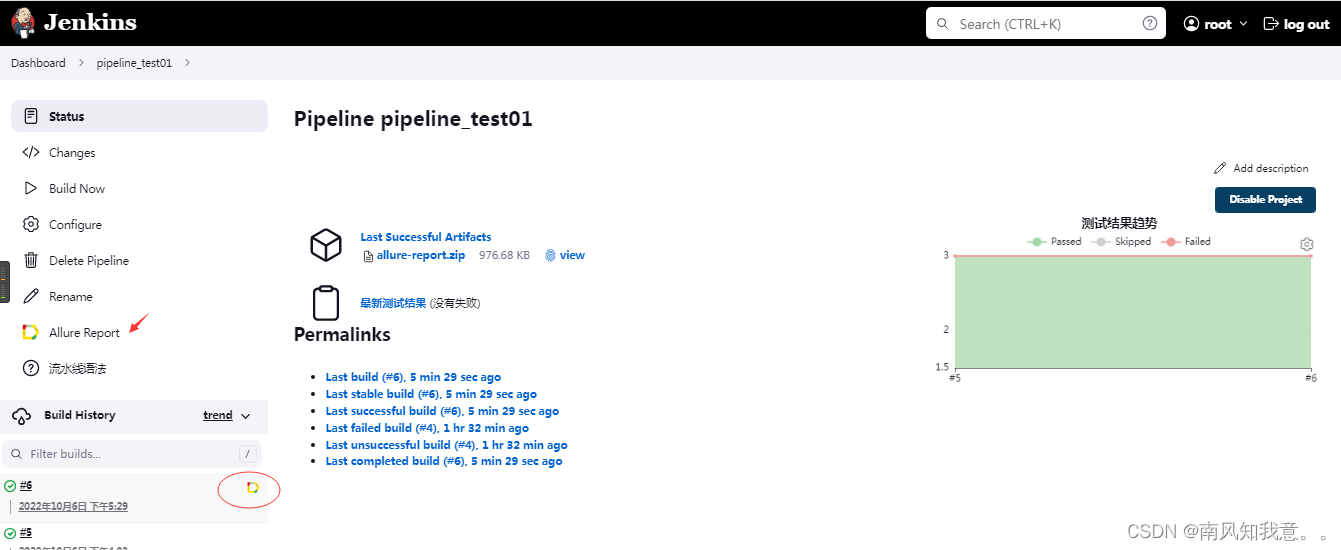Open Last successful build (#6) permalink
This screenshot has width=1341, height=550.
(x=442, y=411)
